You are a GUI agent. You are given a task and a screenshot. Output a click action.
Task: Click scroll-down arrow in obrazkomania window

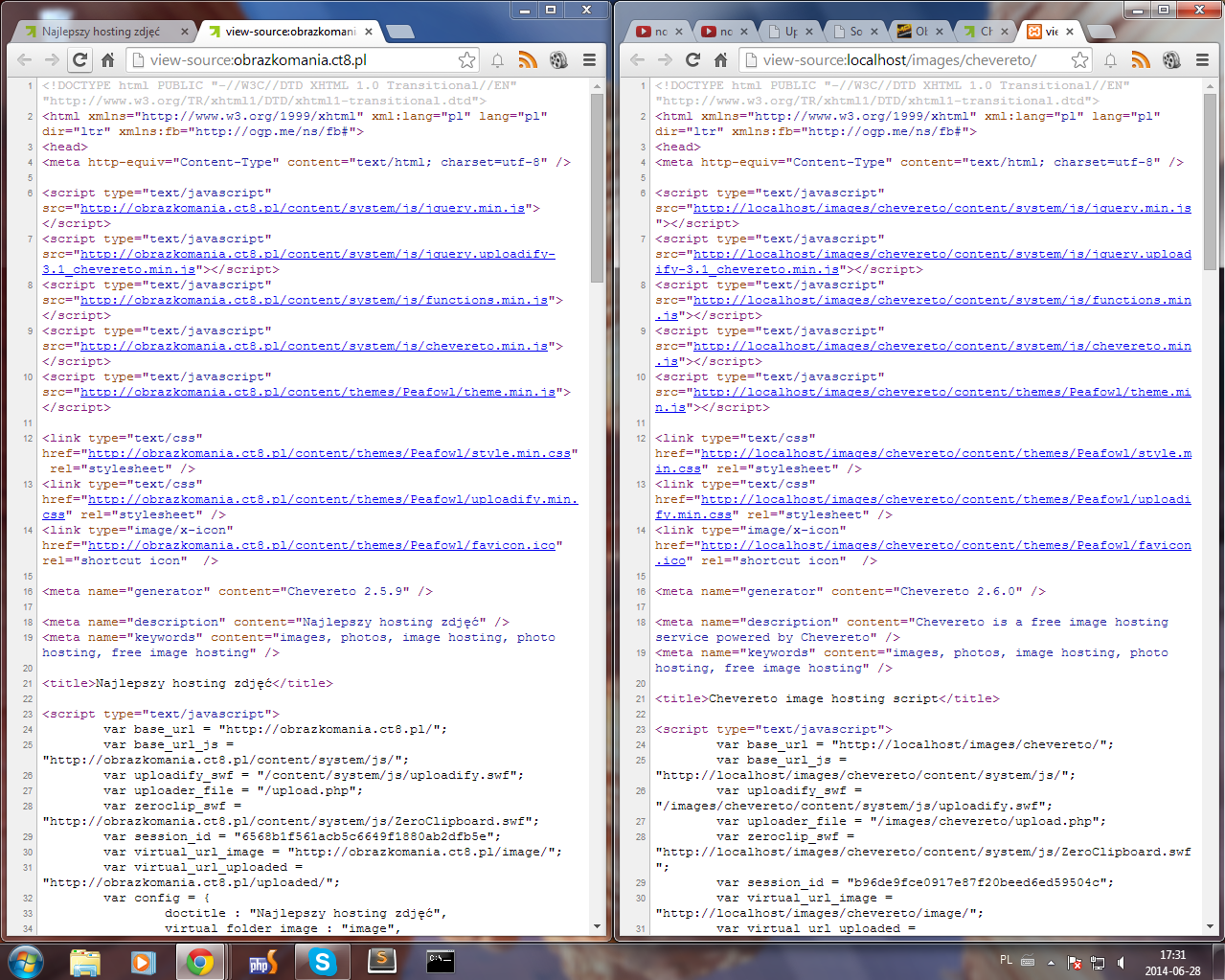click(598, 926)
